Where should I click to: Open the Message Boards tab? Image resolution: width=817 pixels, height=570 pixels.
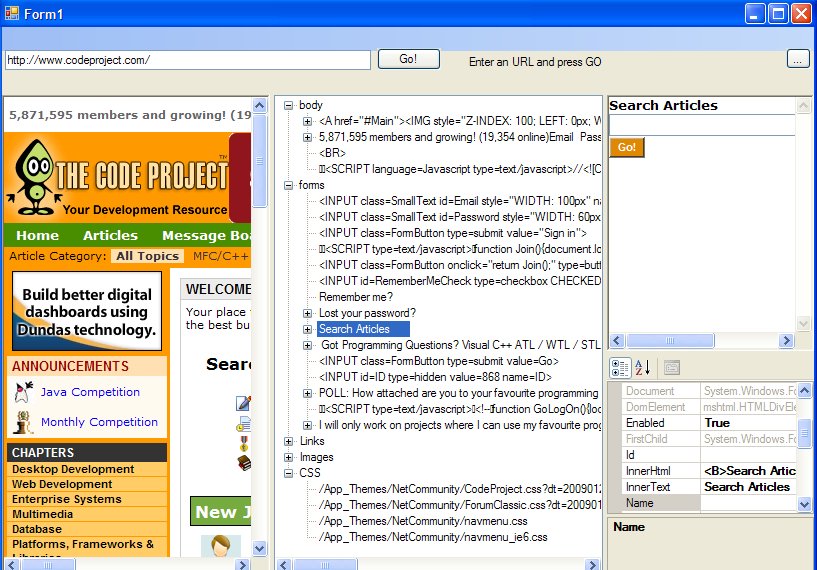tap(206, 236)
